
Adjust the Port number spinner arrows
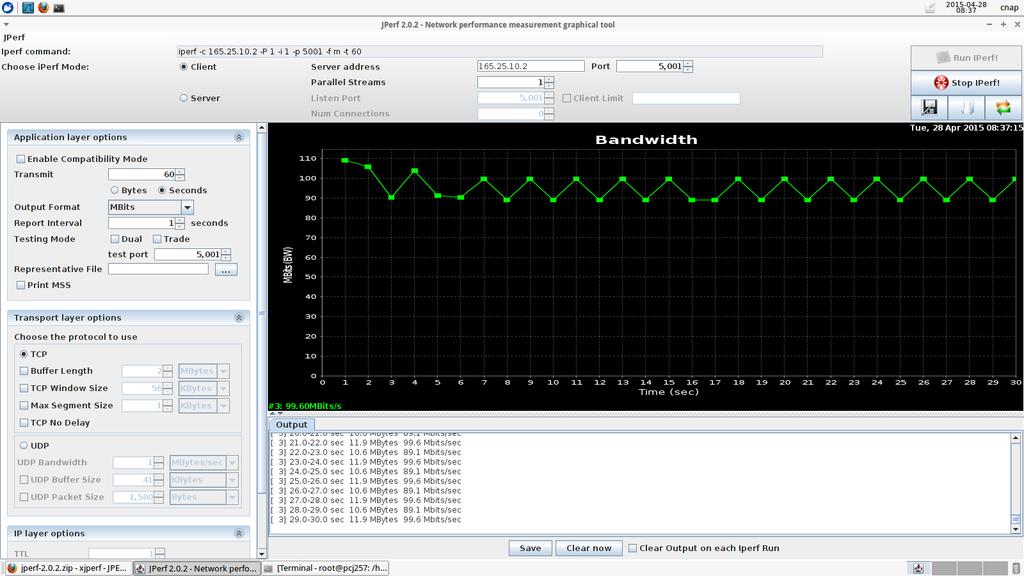[688, 66]
